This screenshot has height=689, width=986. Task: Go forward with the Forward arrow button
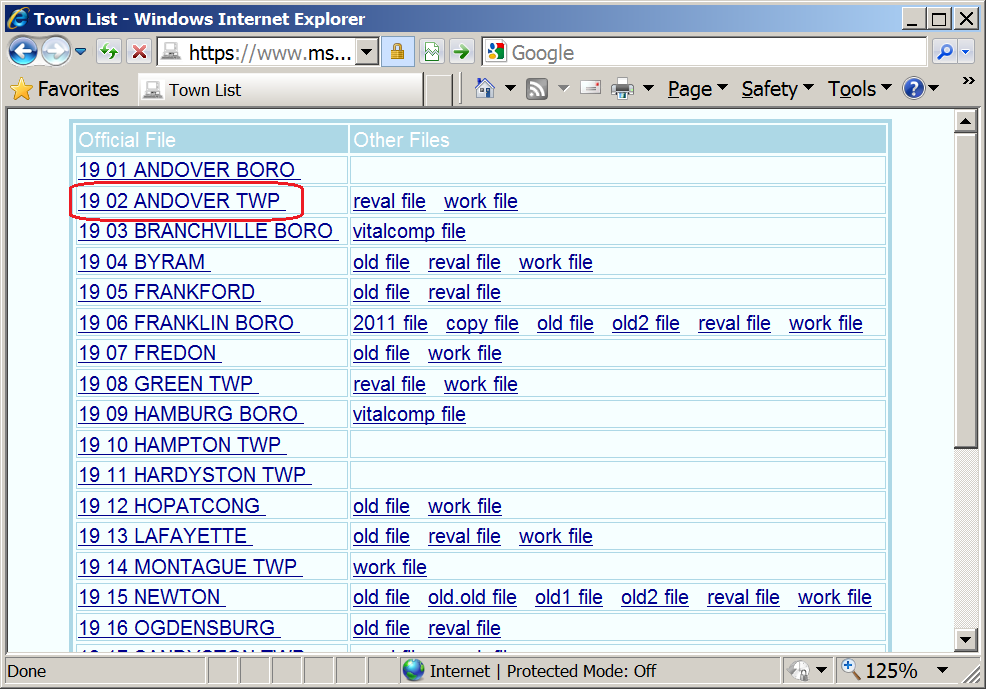[x=56, y=52]
